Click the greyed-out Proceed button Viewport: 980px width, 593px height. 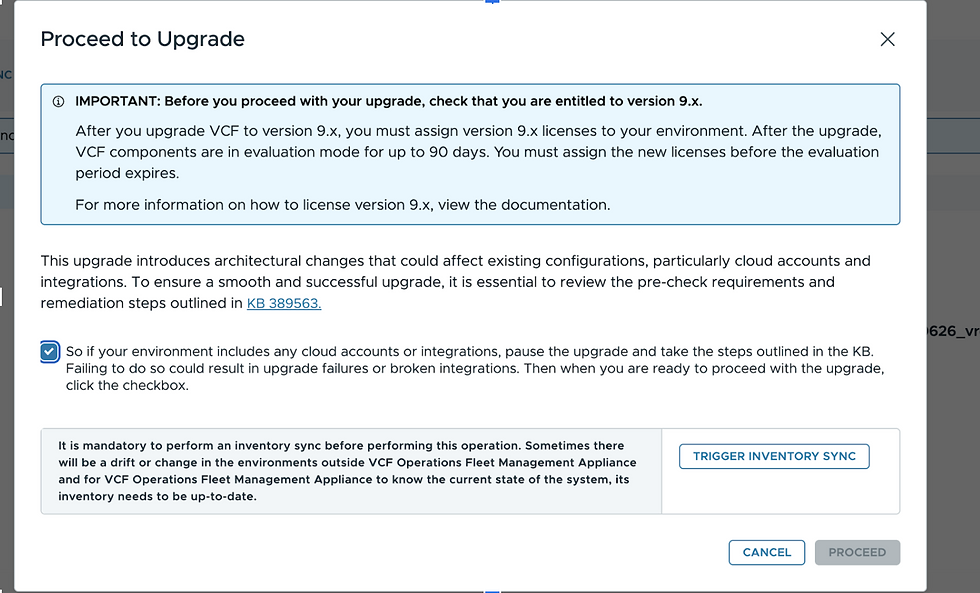(x=857, y=552)
